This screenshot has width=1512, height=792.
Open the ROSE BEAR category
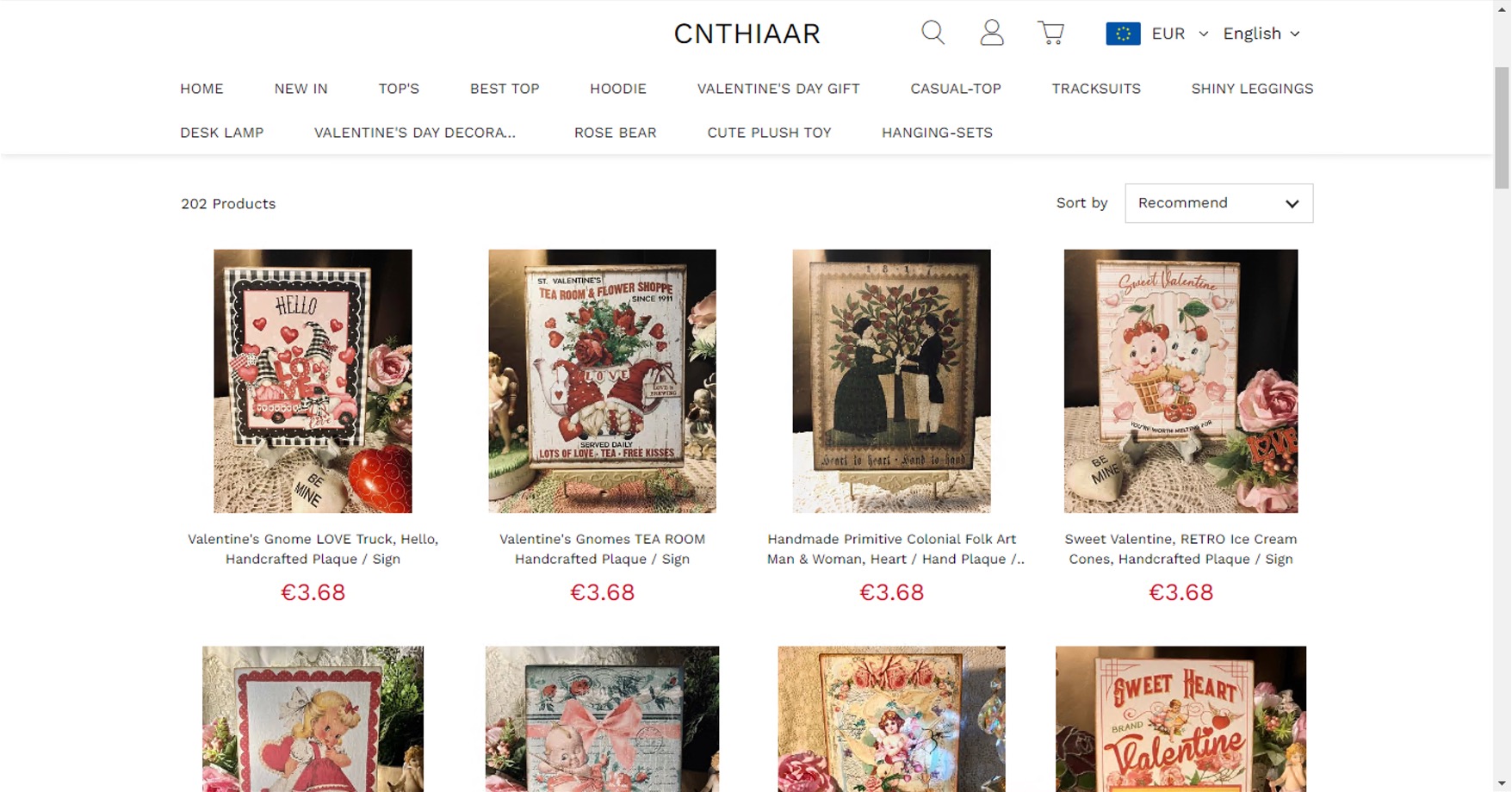click(x=615, y=133)
